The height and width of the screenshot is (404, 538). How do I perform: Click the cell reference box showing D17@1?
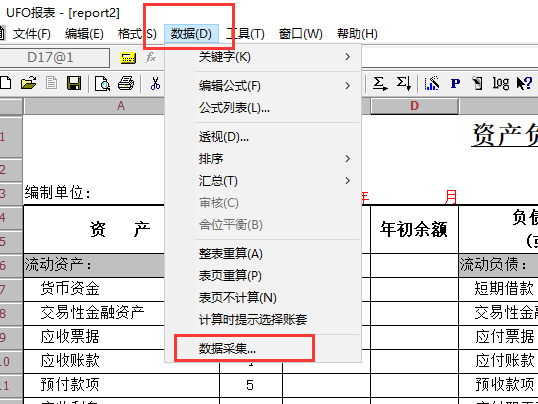click(x=54, y=58)
